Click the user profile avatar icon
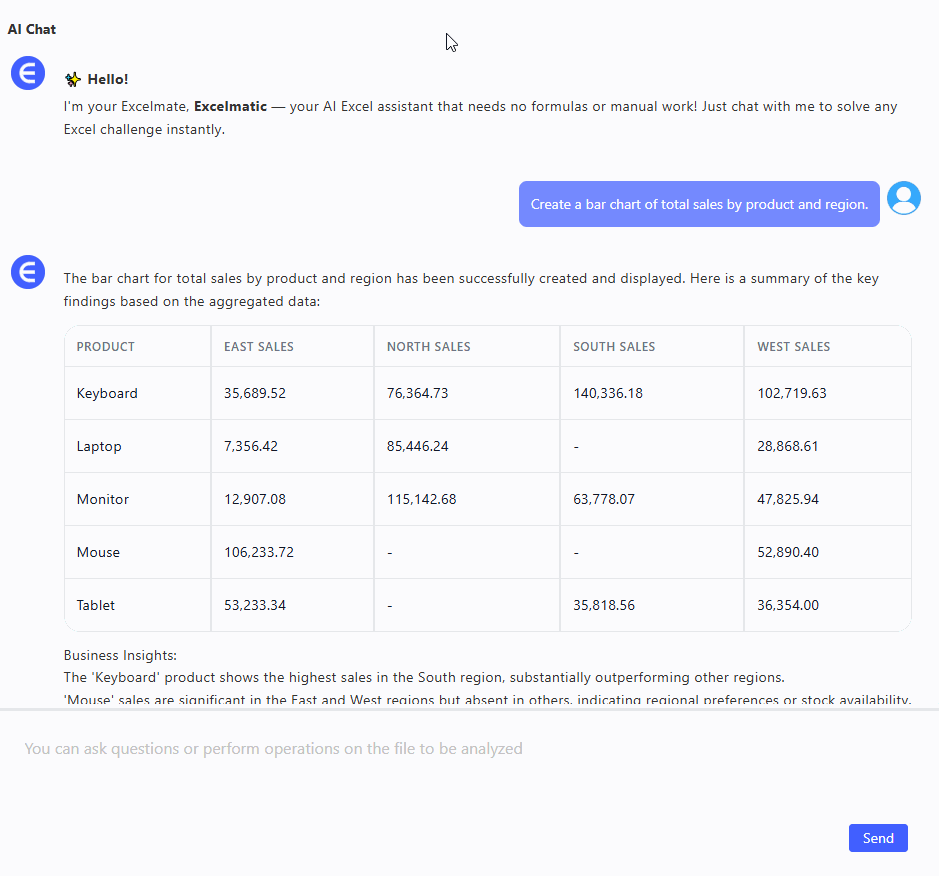 pyautogui.click(x=904, y=199)
